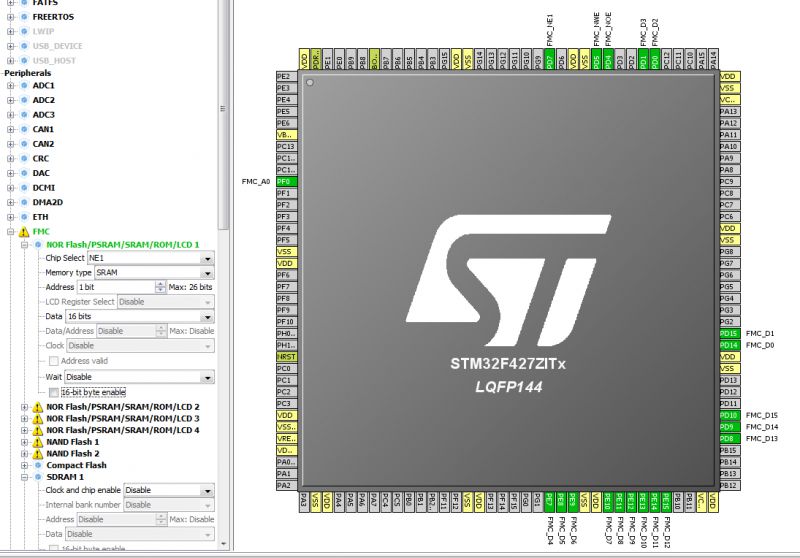Click the PC9 pin on the chip
The image size is (800, 558).
coord(730,182)
